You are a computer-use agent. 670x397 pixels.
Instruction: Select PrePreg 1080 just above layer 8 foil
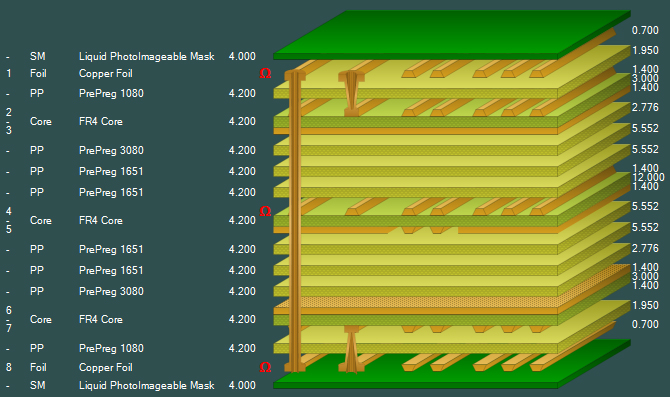coord(111,348)
